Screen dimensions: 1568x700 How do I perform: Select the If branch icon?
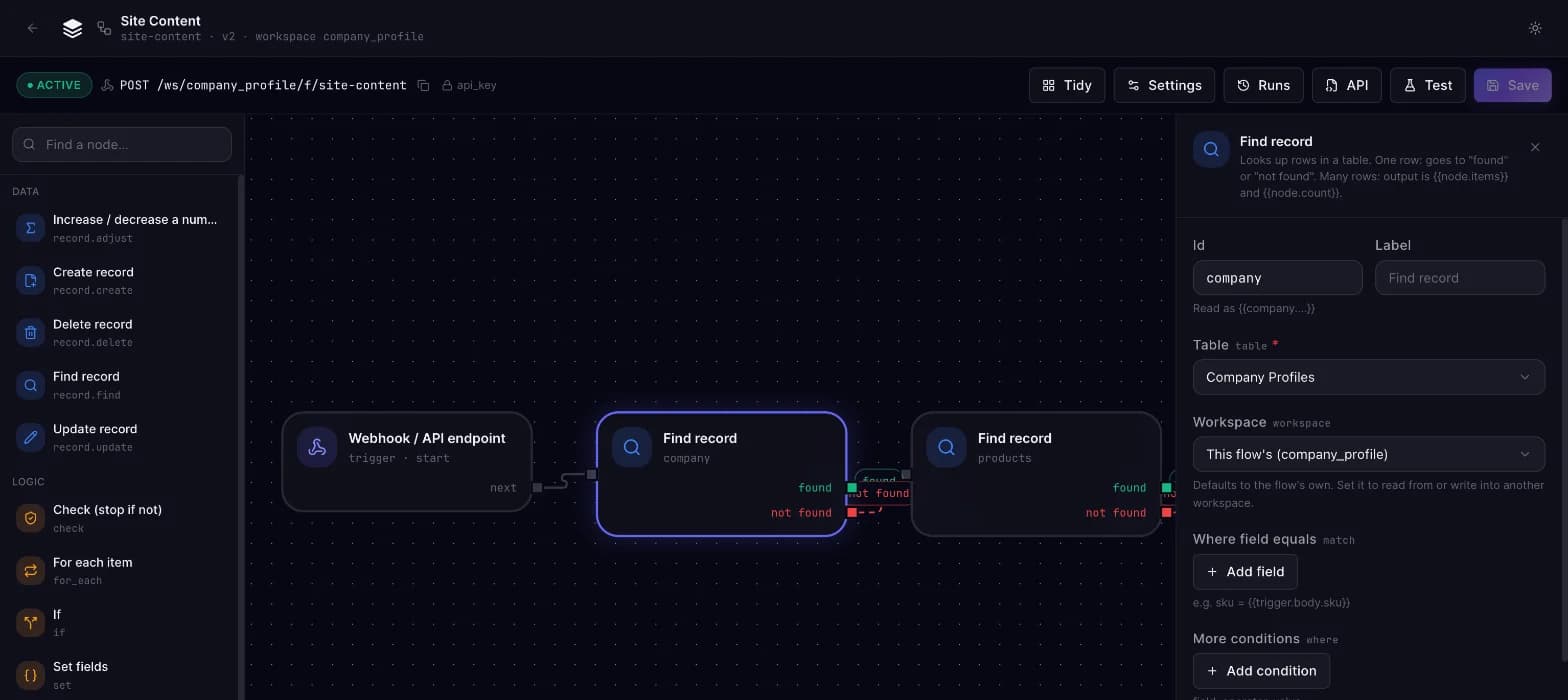[x=30, y=622]
